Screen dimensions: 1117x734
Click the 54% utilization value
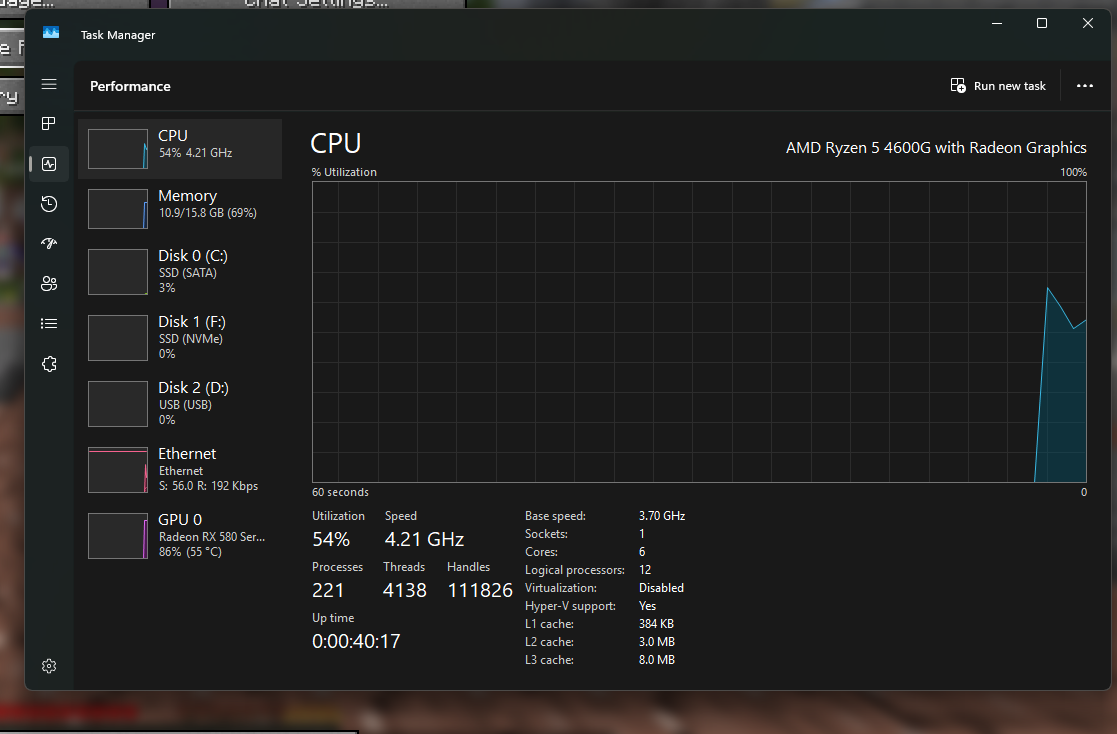click(331, 539)
